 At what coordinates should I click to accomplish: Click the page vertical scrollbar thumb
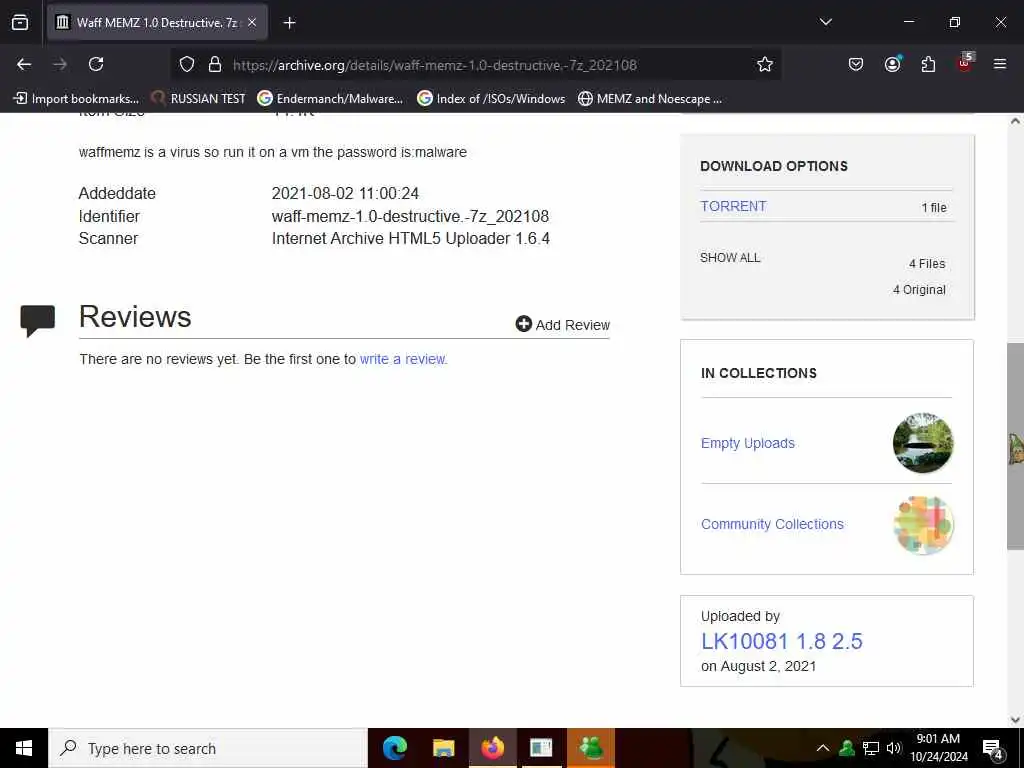click(x=1016, y=446)
